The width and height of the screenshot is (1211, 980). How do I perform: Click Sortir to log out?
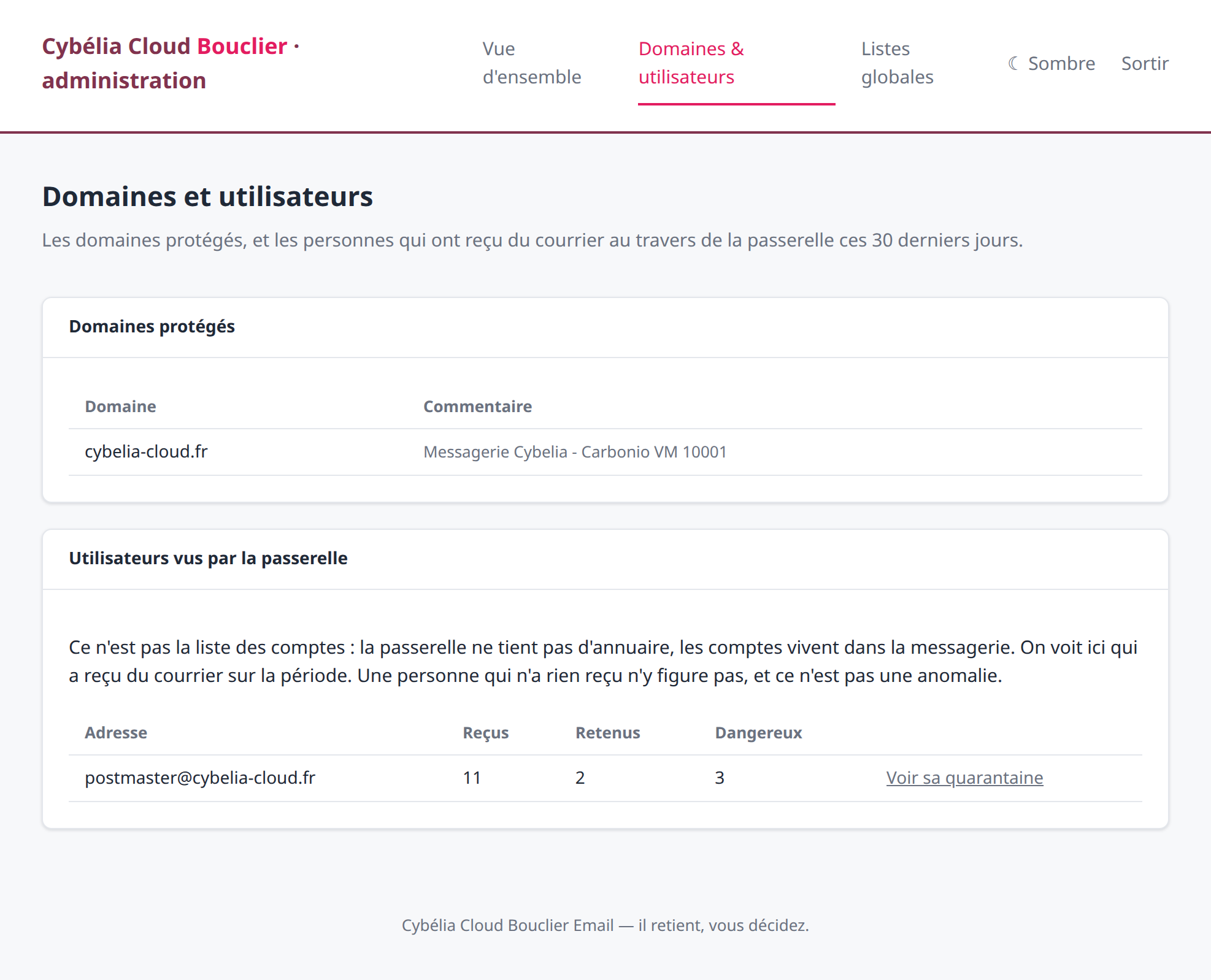click(1145, 63)
